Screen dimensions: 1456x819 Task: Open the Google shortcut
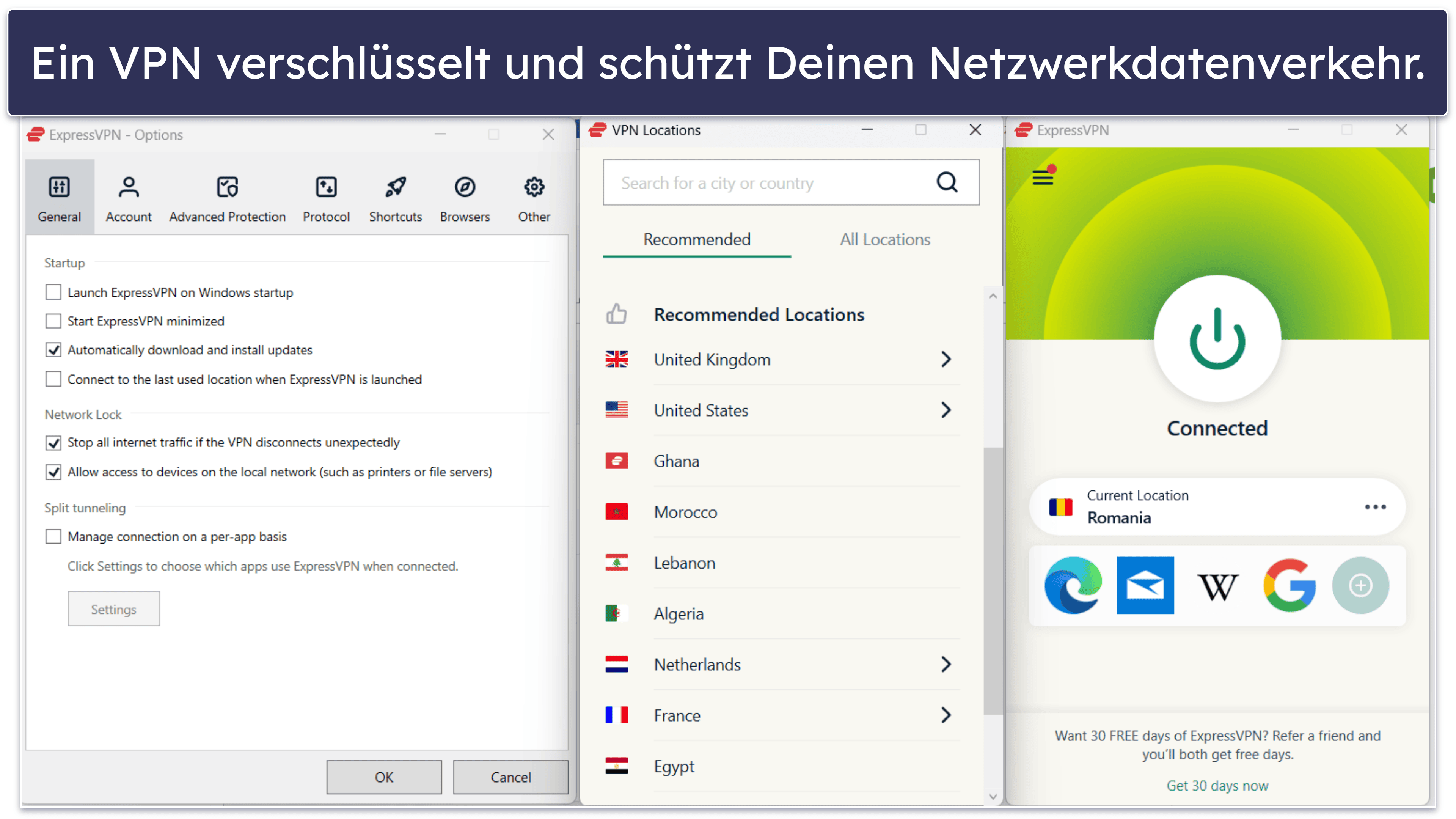(x=1289, y=585)
